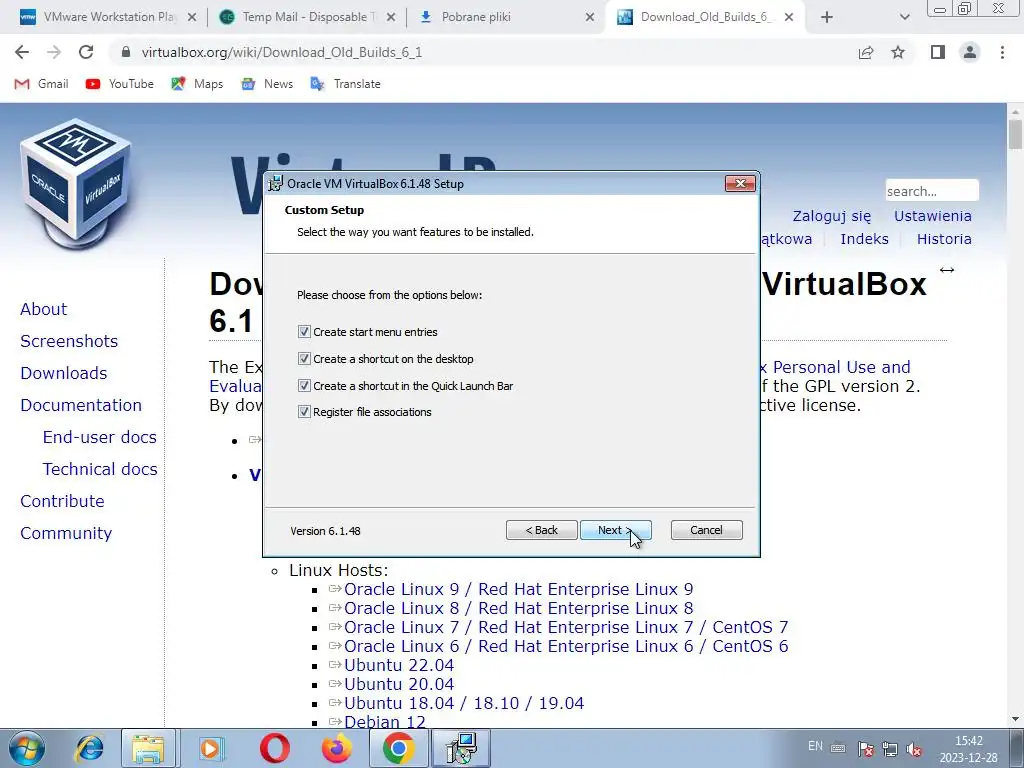Viewport: 1024px width, 768px height.
Task: Open About in sidebar
Action: pos(44,309)
